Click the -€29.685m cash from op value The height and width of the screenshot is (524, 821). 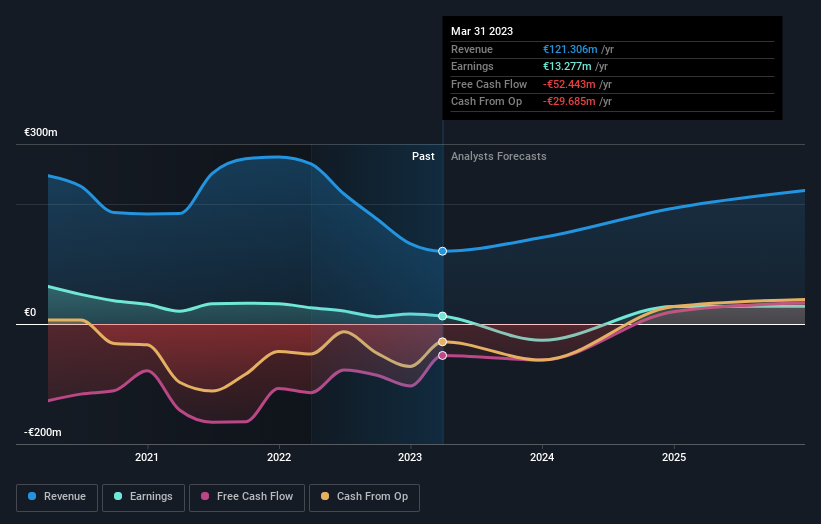click(569, 102)
